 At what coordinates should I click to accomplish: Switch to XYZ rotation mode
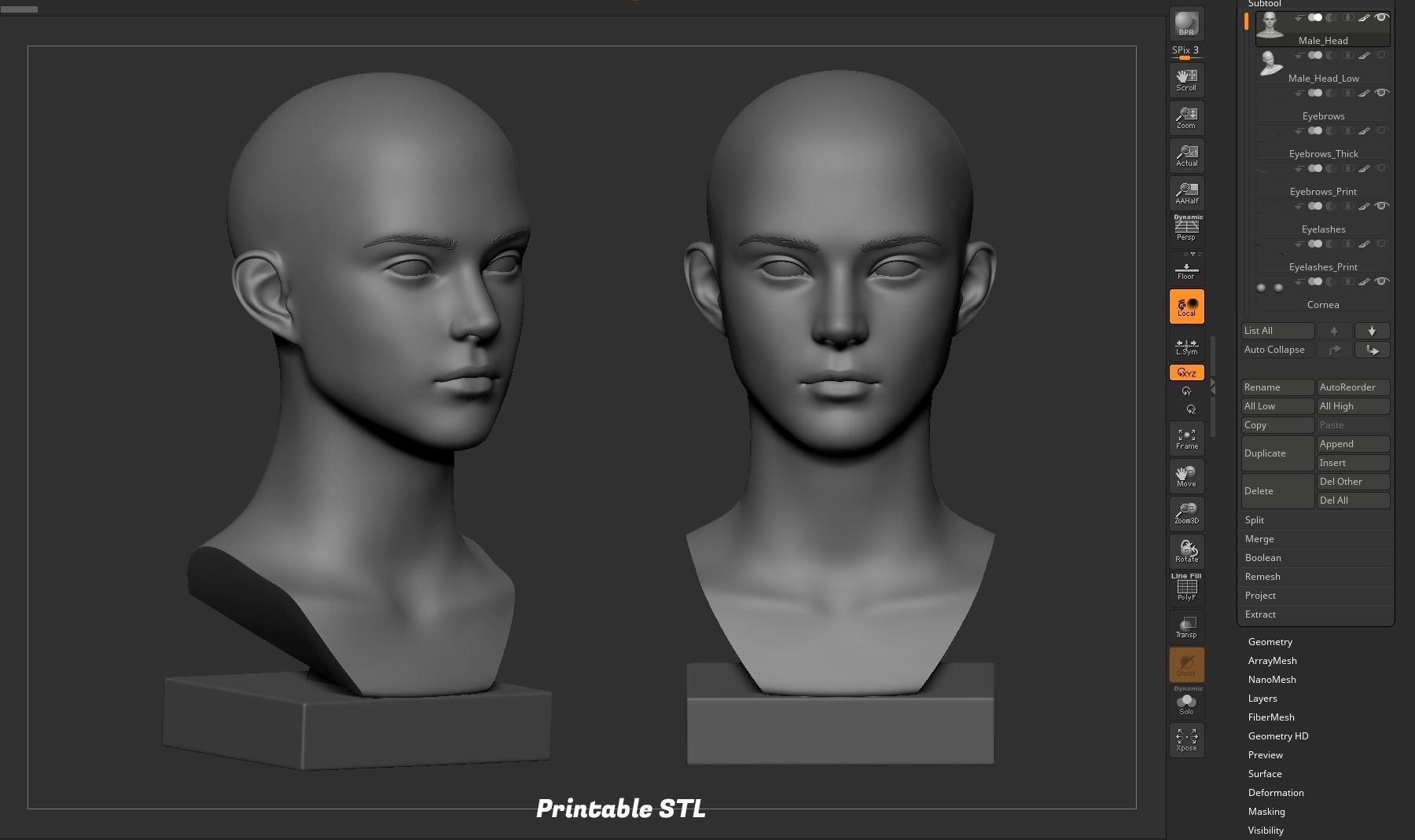(x=1186, y=372)
